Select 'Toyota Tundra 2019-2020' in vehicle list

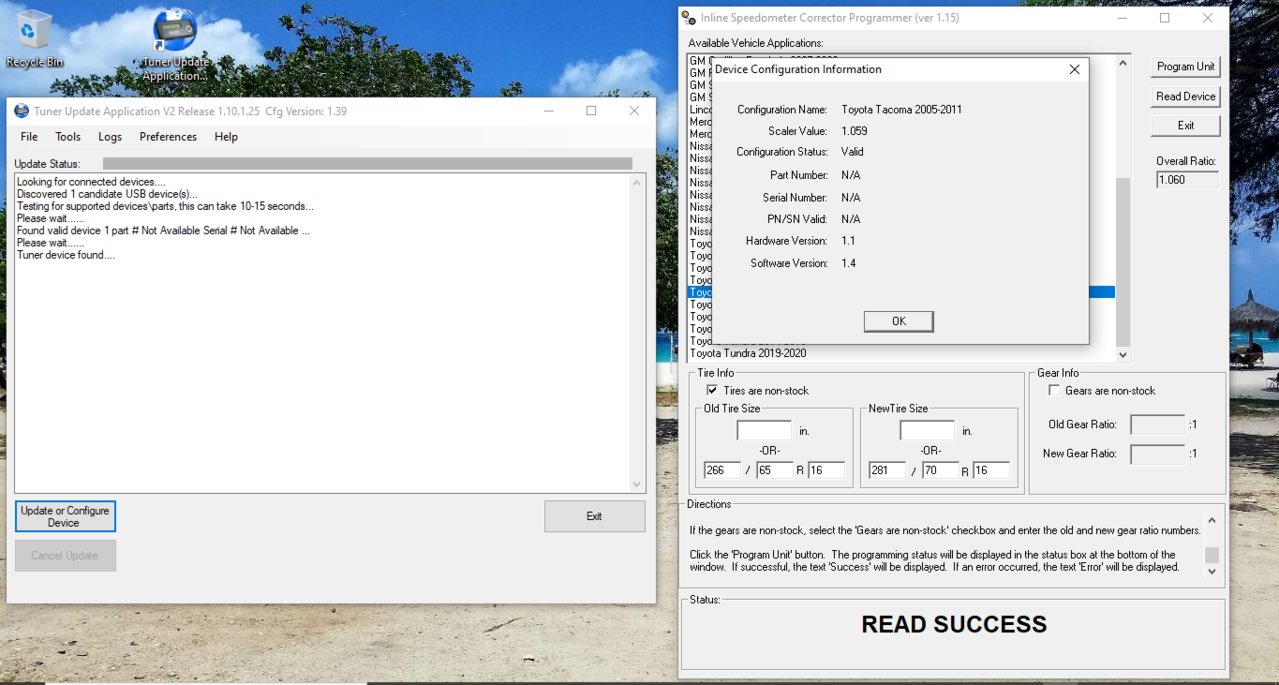point(748,353)
